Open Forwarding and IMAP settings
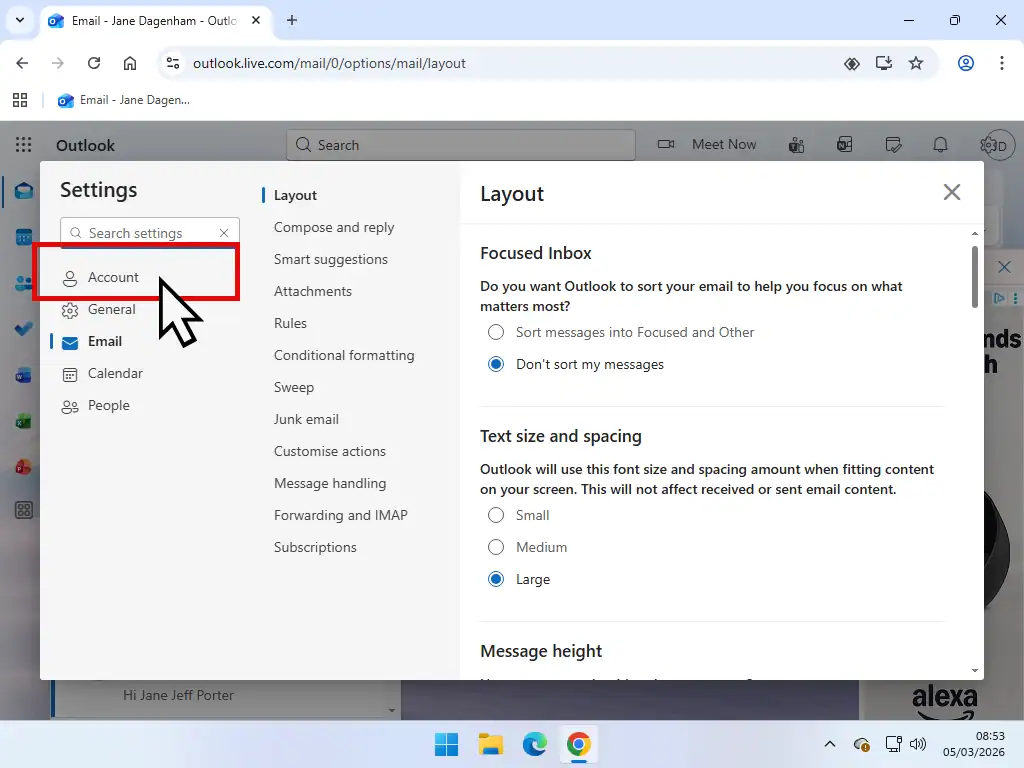Image resolution: width=1024 pixels, height=768 pixels. coord(341,515)
